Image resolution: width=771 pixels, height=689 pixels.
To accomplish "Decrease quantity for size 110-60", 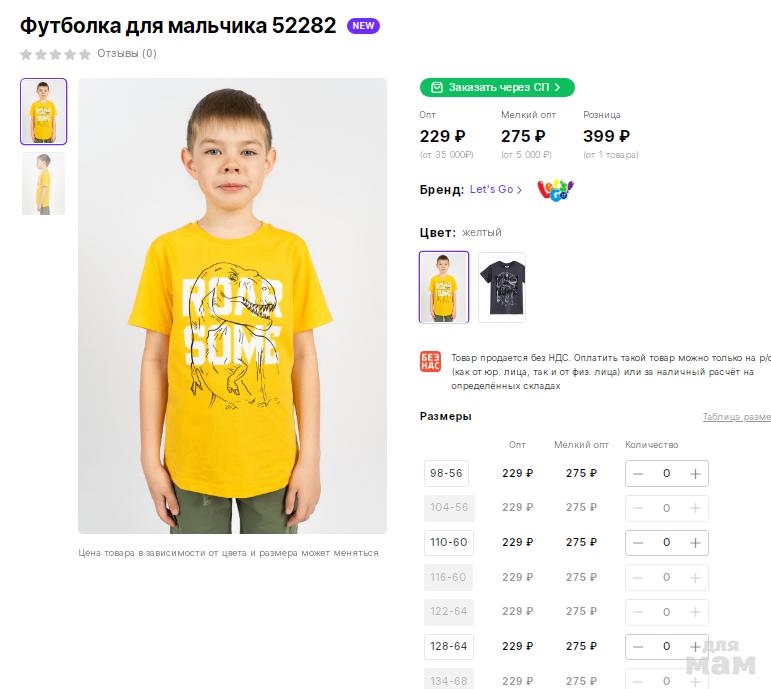I will 638,543.
